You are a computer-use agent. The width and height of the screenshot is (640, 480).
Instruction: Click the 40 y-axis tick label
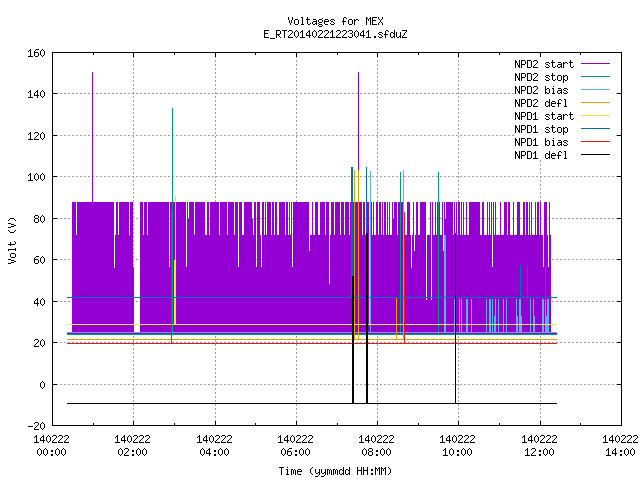[39, 302]
